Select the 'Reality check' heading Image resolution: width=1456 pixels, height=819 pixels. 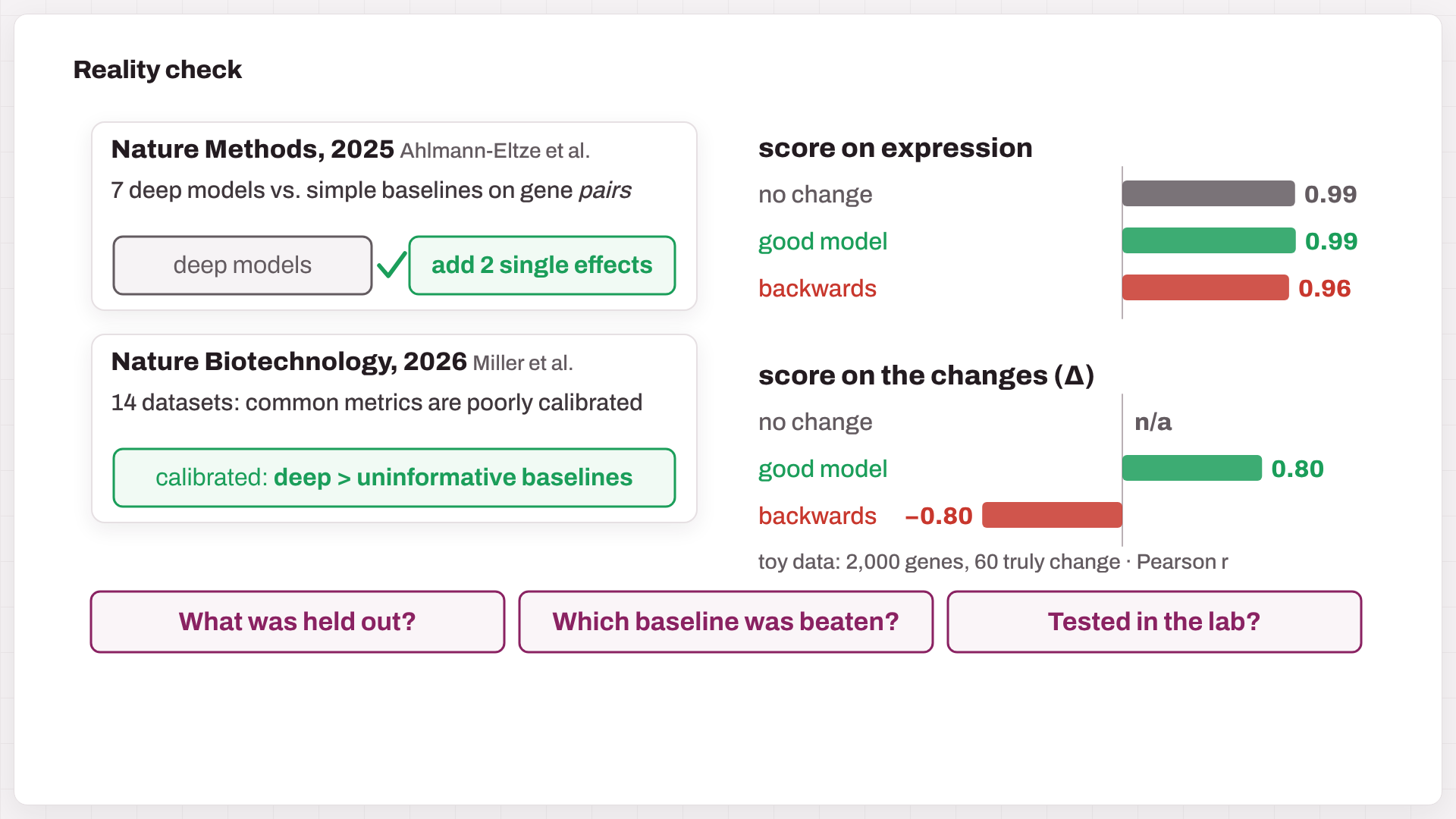point(158,70)
